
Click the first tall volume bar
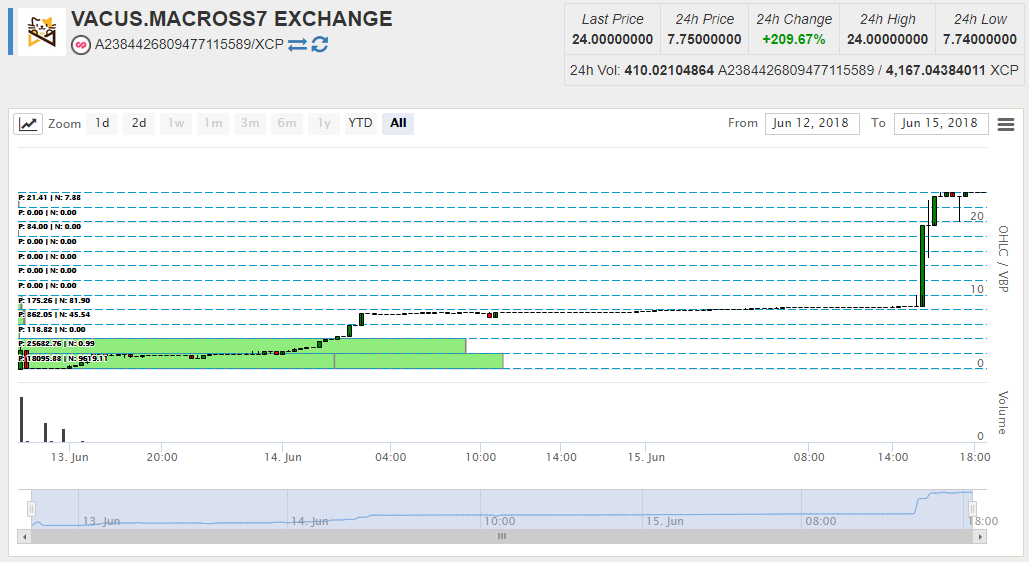tap(22, 418)
